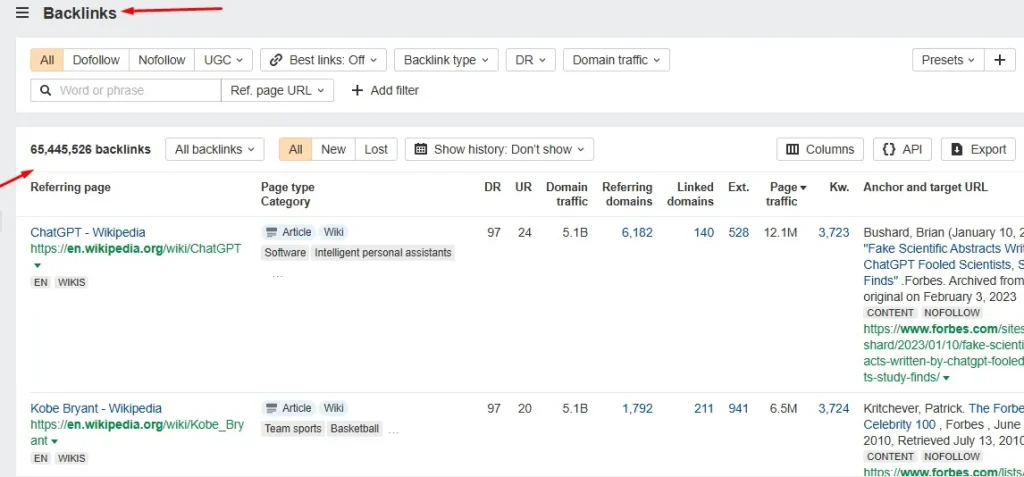
Task: Click the Article icon in Kobe Bryant row
Action: click(x=272, y=408)
